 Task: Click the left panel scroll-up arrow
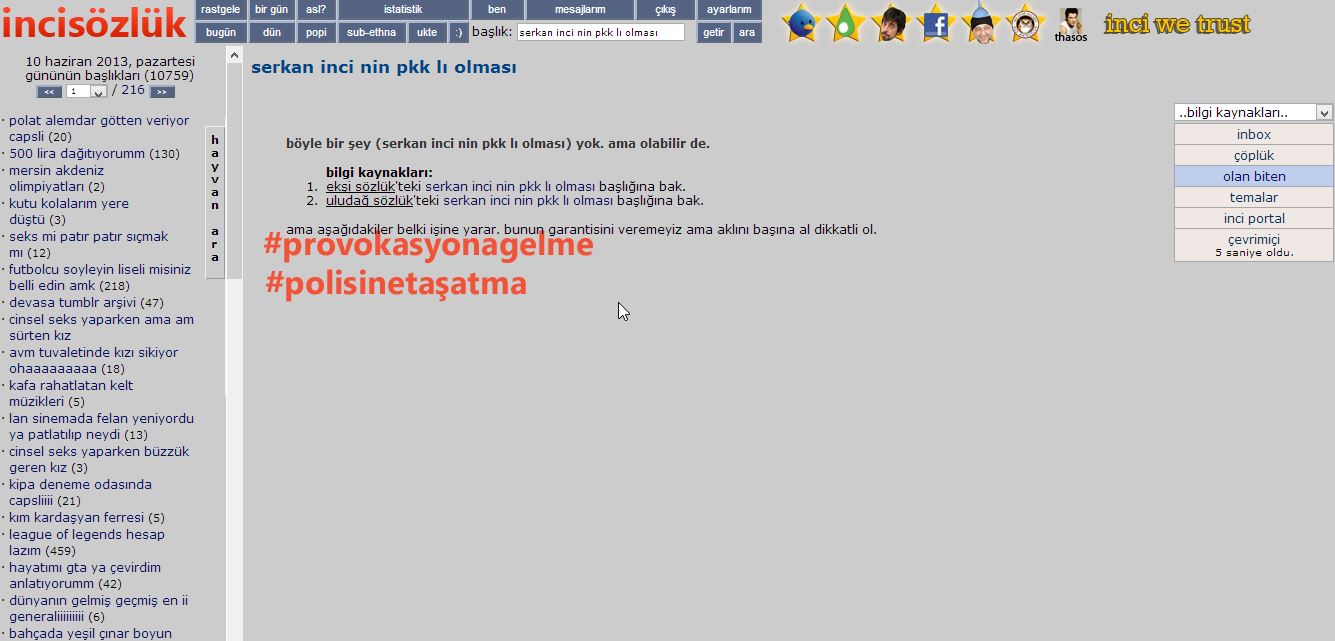[234, 54]
